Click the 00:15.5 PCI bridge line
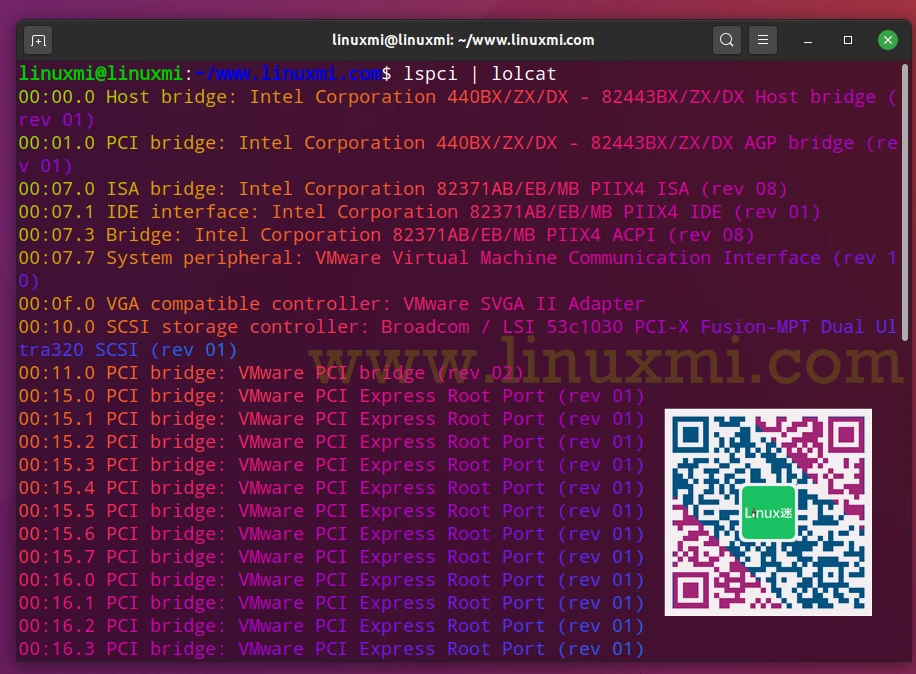Viewport: 916px width, 674px height. click(x=331, y=511)
